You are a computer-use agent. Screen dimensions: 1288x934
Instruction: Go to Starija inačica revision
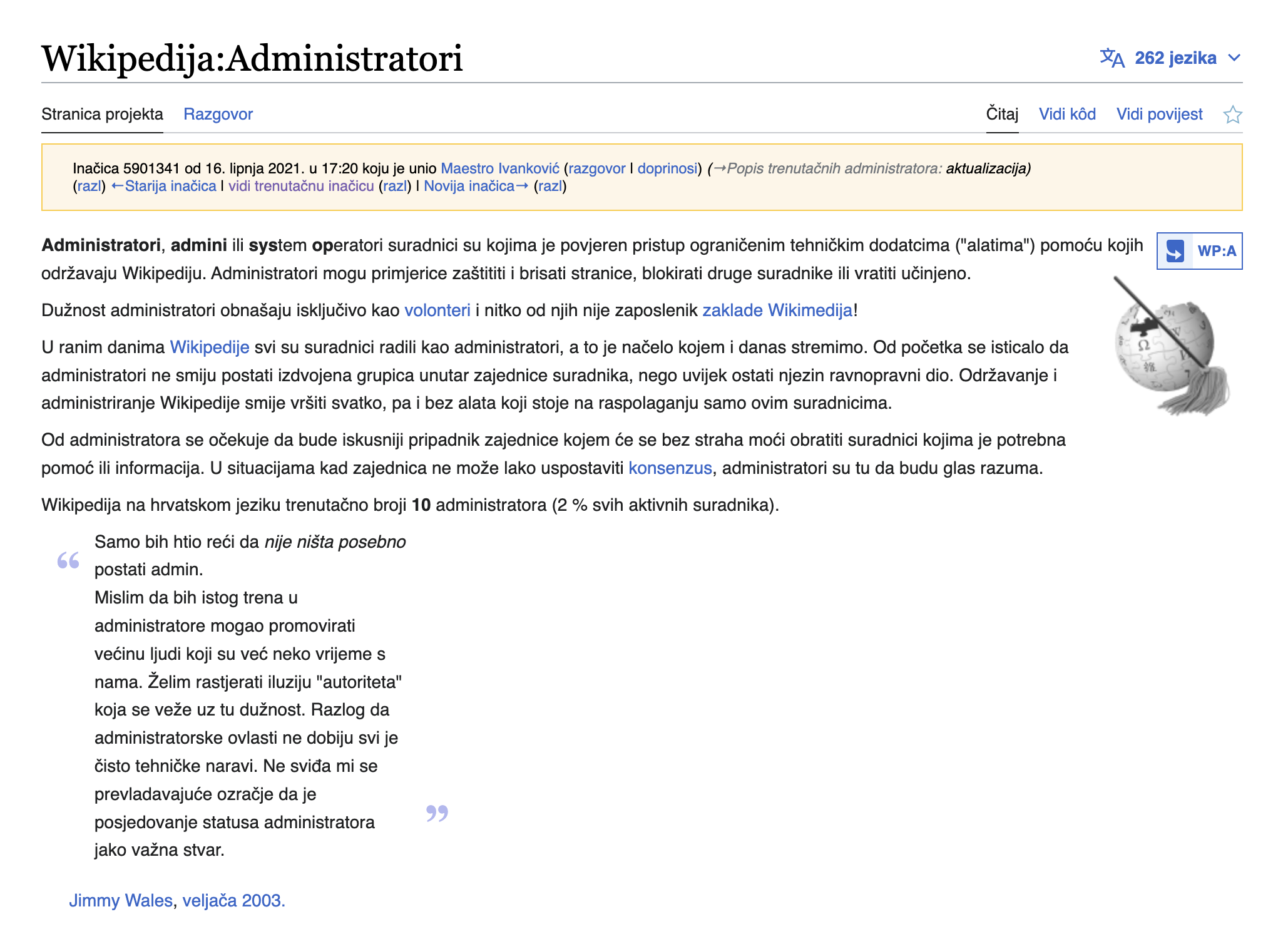click(x=163, y=186)
